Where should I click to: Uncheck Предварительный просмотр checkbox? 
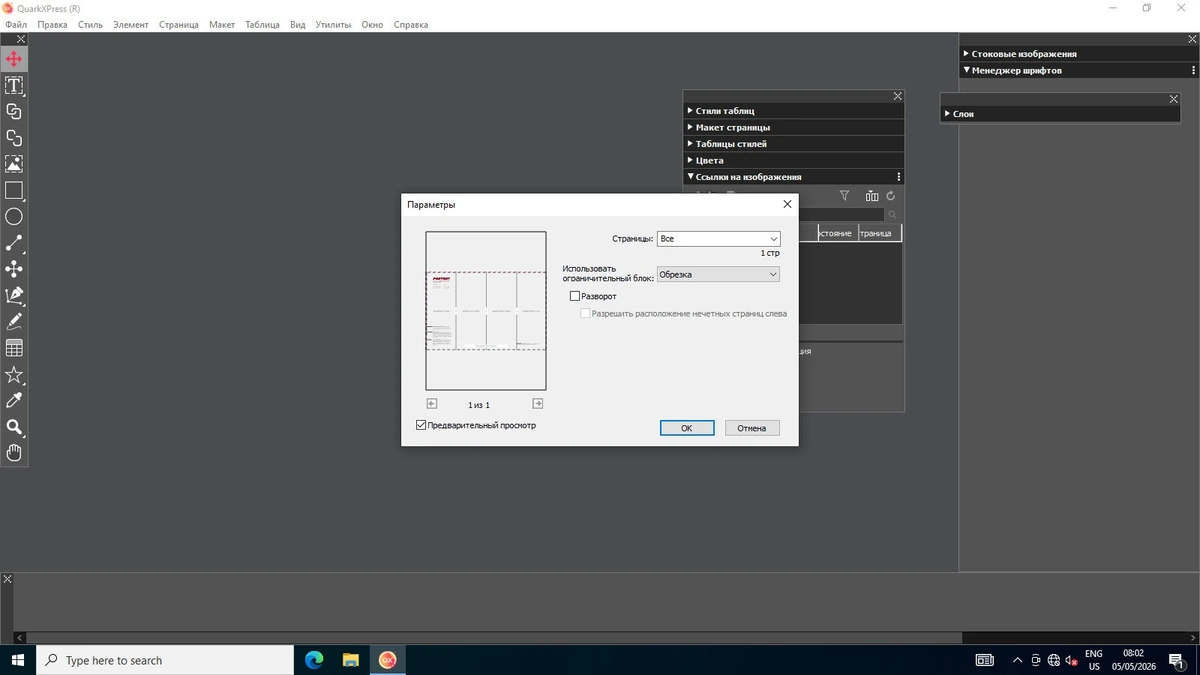[421, 425]
